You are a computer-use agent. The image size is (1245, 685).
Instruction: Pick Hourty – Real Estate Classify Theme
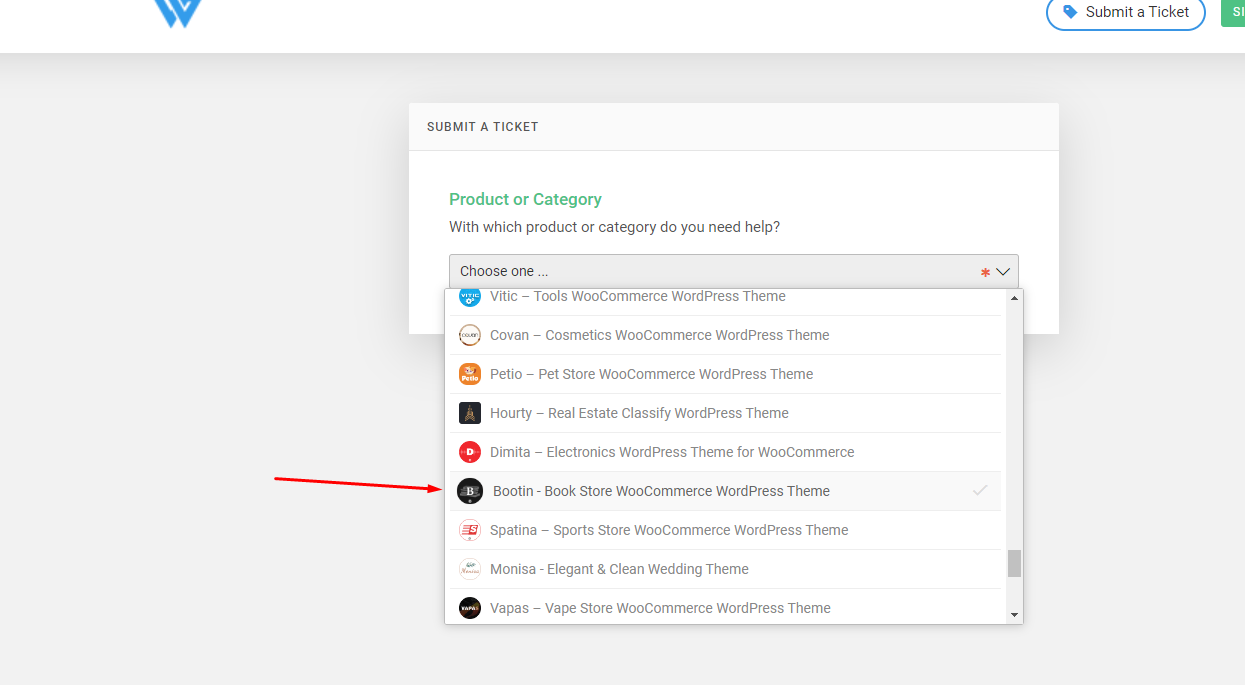point(725,413)
